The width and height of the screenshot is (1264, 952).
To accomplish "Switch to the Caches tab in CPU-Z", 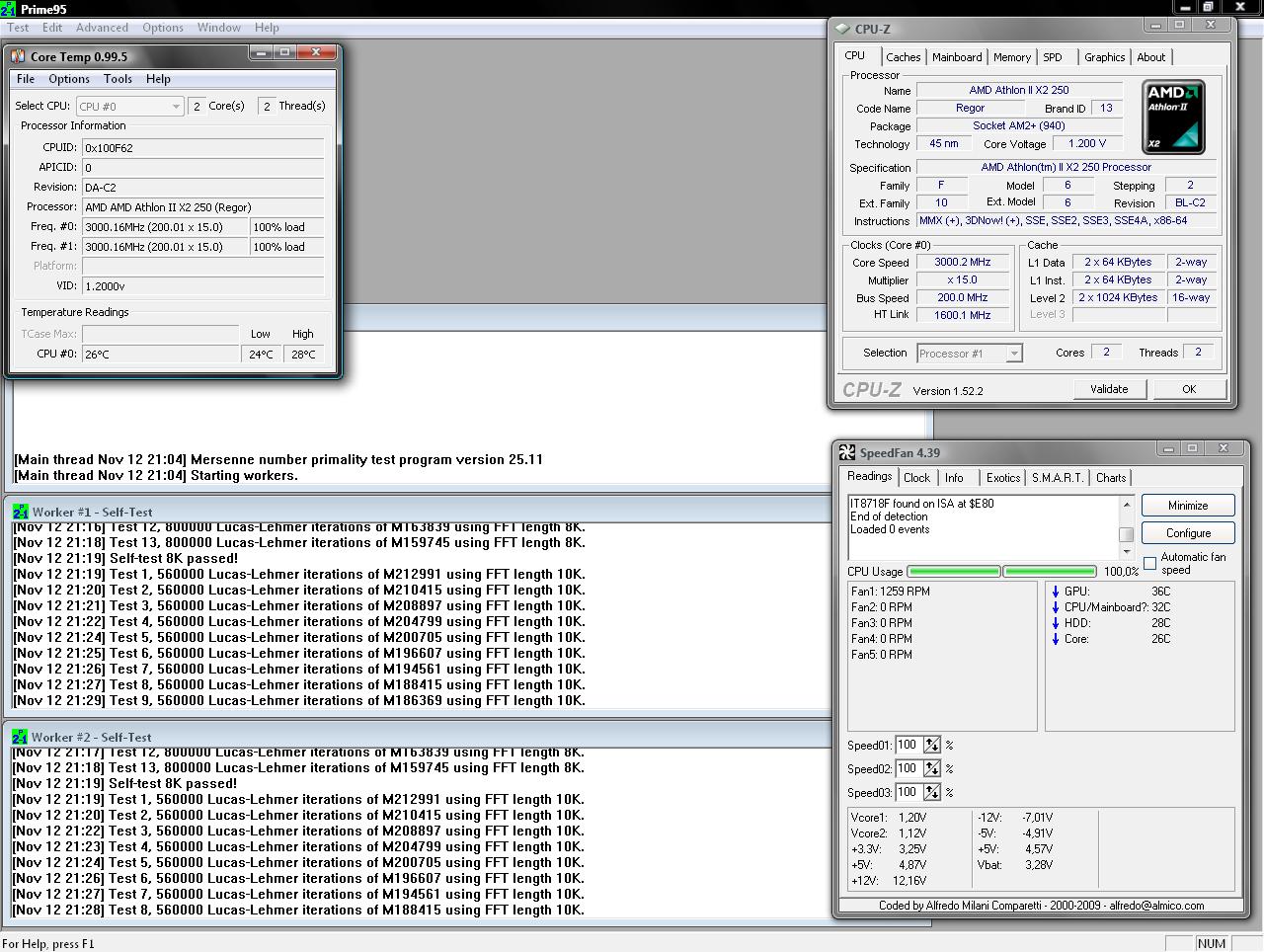I will tap(903, 57).
